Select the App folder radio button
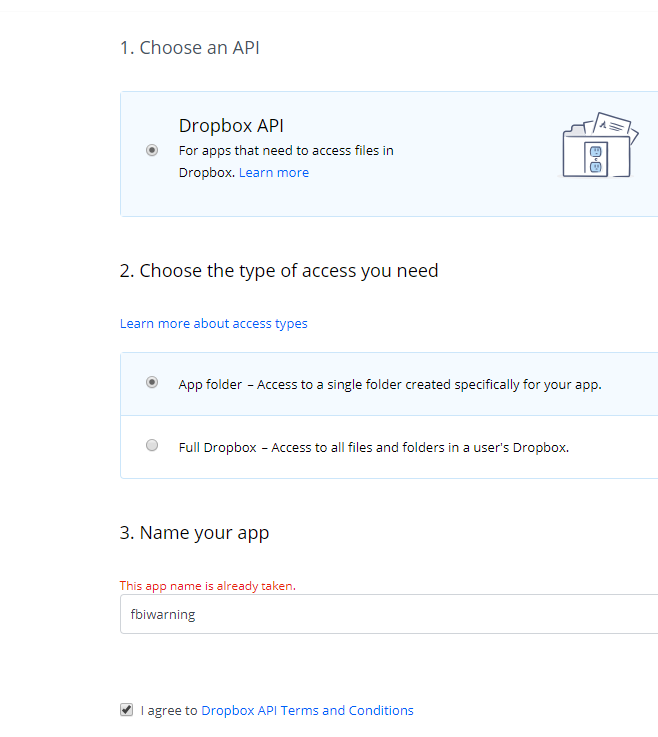658x737 pixels. coord(152,382)
